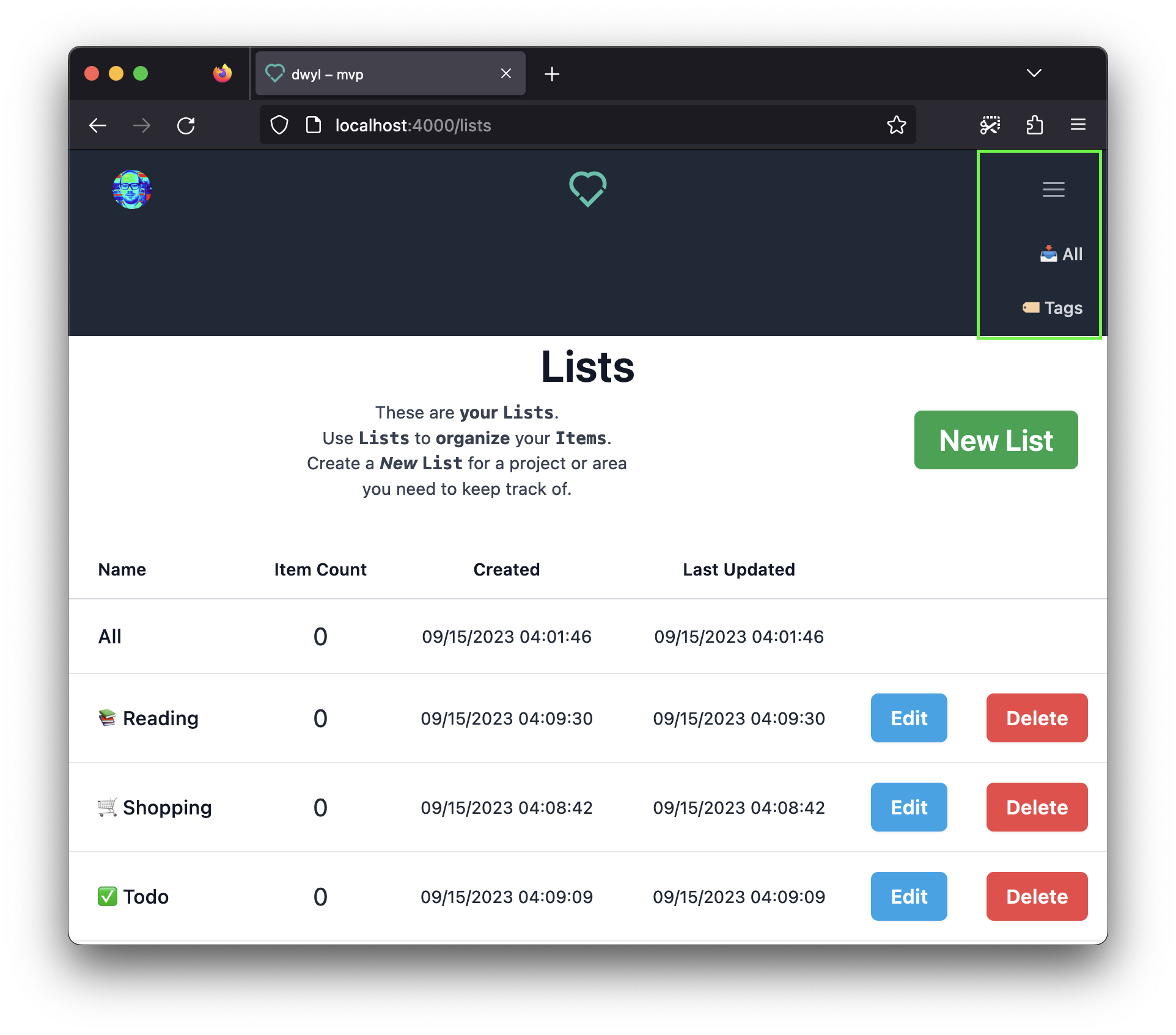1176x1035 pixels.
Task: Edit the Reading list
Action: 908,718
